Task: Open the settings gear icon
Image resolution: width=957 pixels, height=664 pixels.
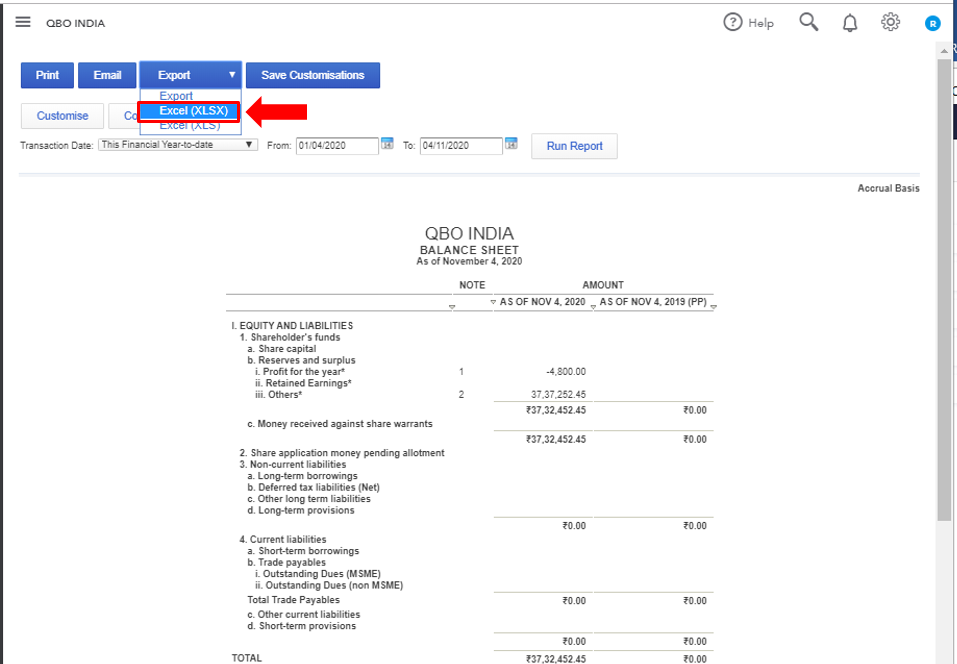Action: [890, 22]
